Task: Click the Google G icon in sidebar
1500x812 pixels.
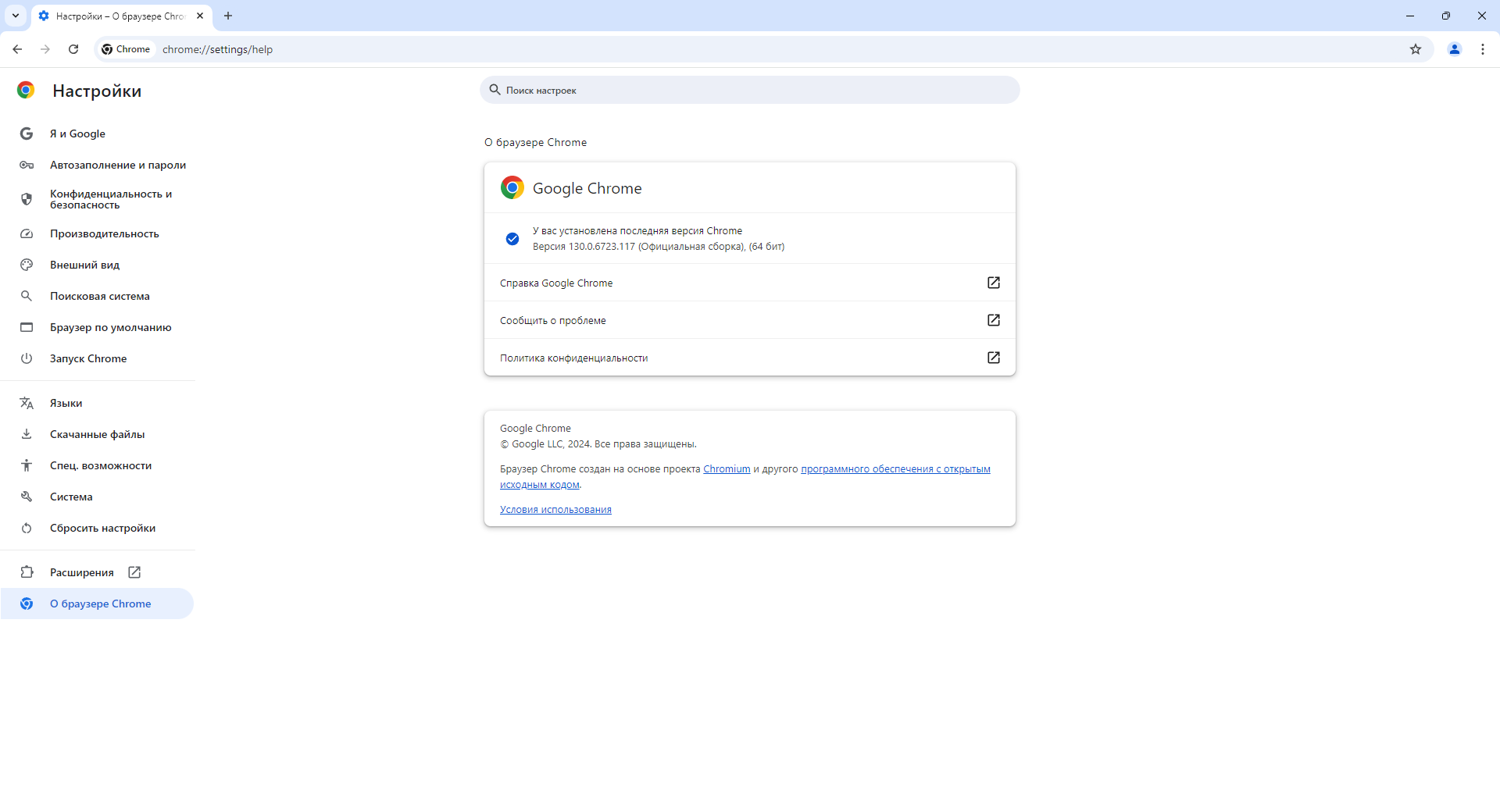Action: click(x=27, y=134)
